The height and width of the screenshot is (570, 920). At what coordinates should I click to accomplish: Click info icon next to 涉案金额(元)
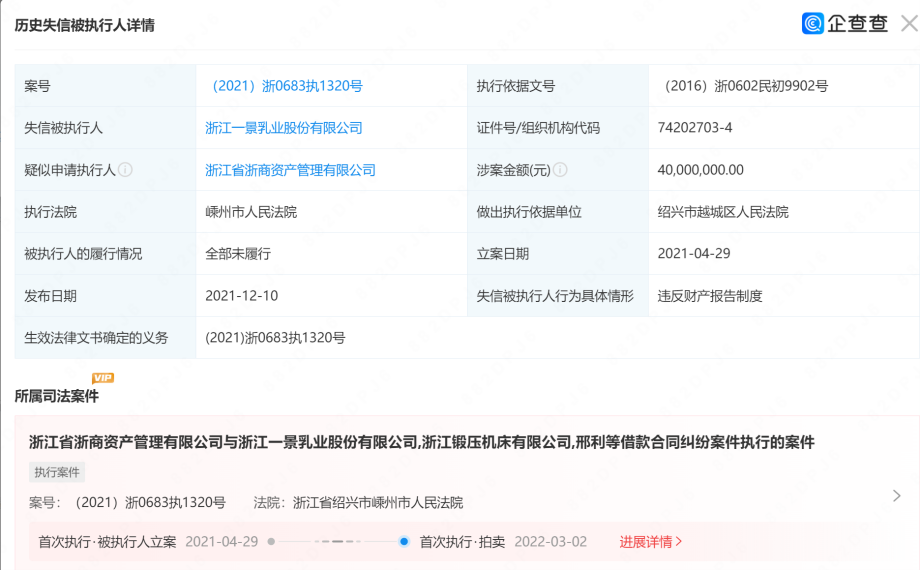pyautogui.click(x=560, y=170)
